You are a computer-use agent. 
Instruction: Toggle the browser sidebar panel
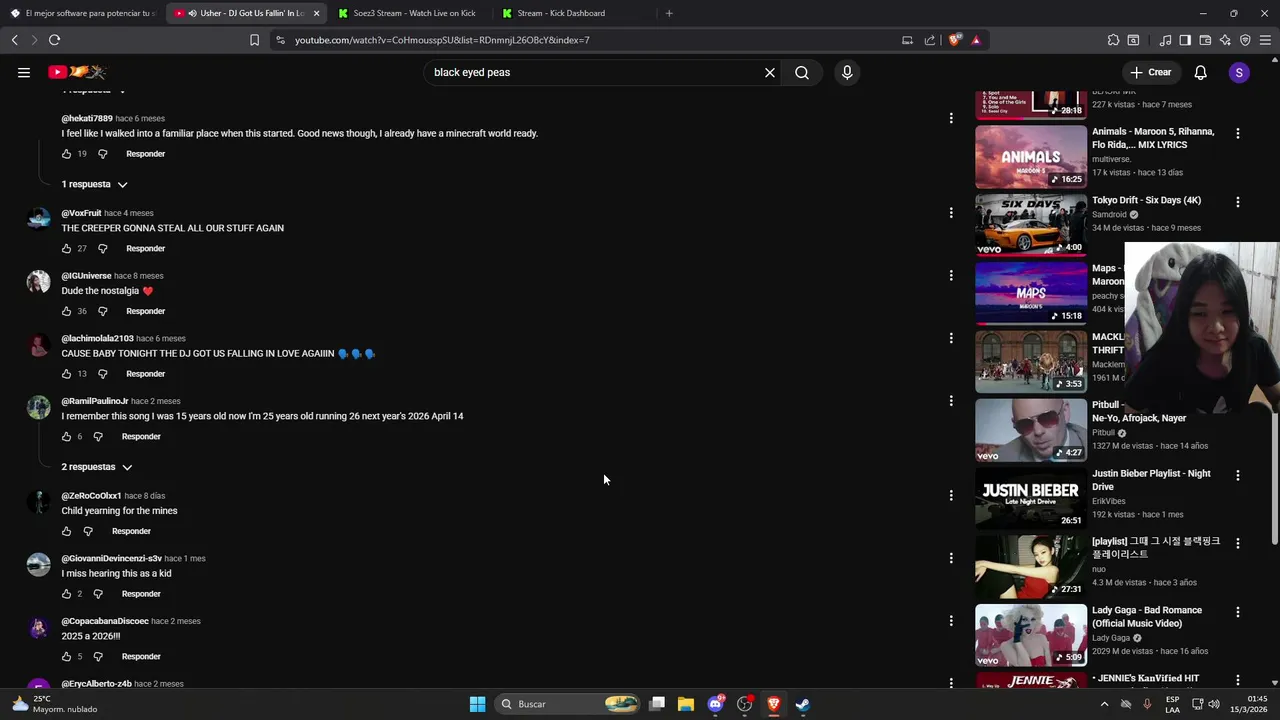pyautogui.click(x=1185, y=40)
